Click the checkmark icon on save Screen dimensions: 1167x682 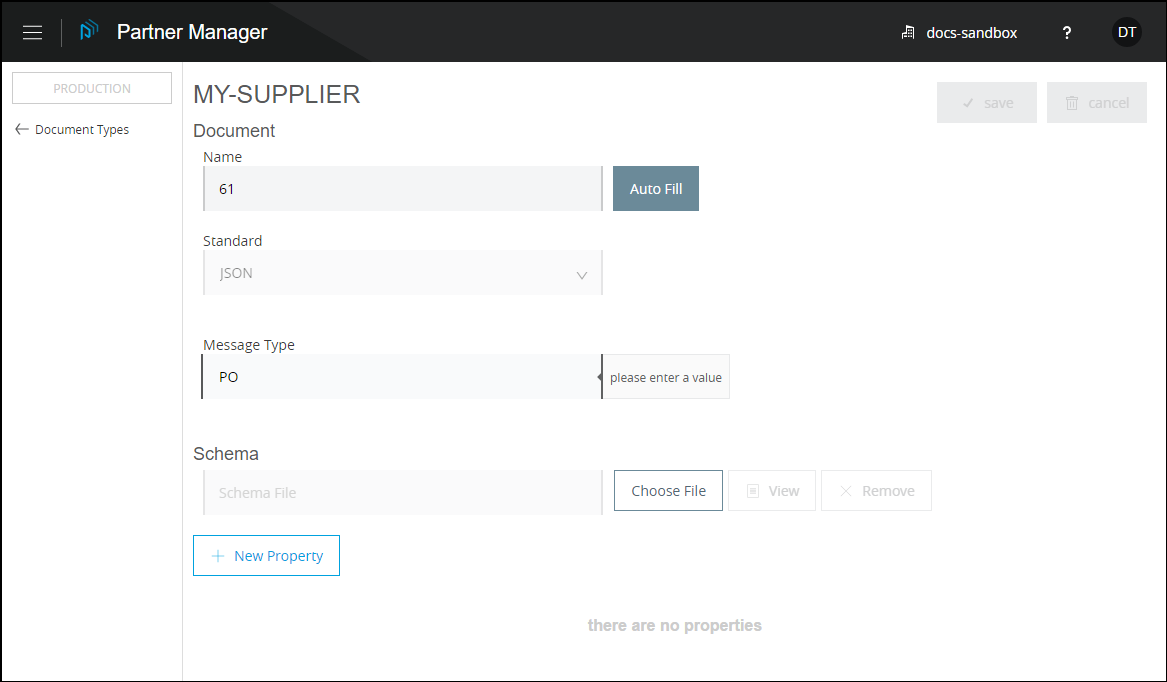tap(967, 103)
